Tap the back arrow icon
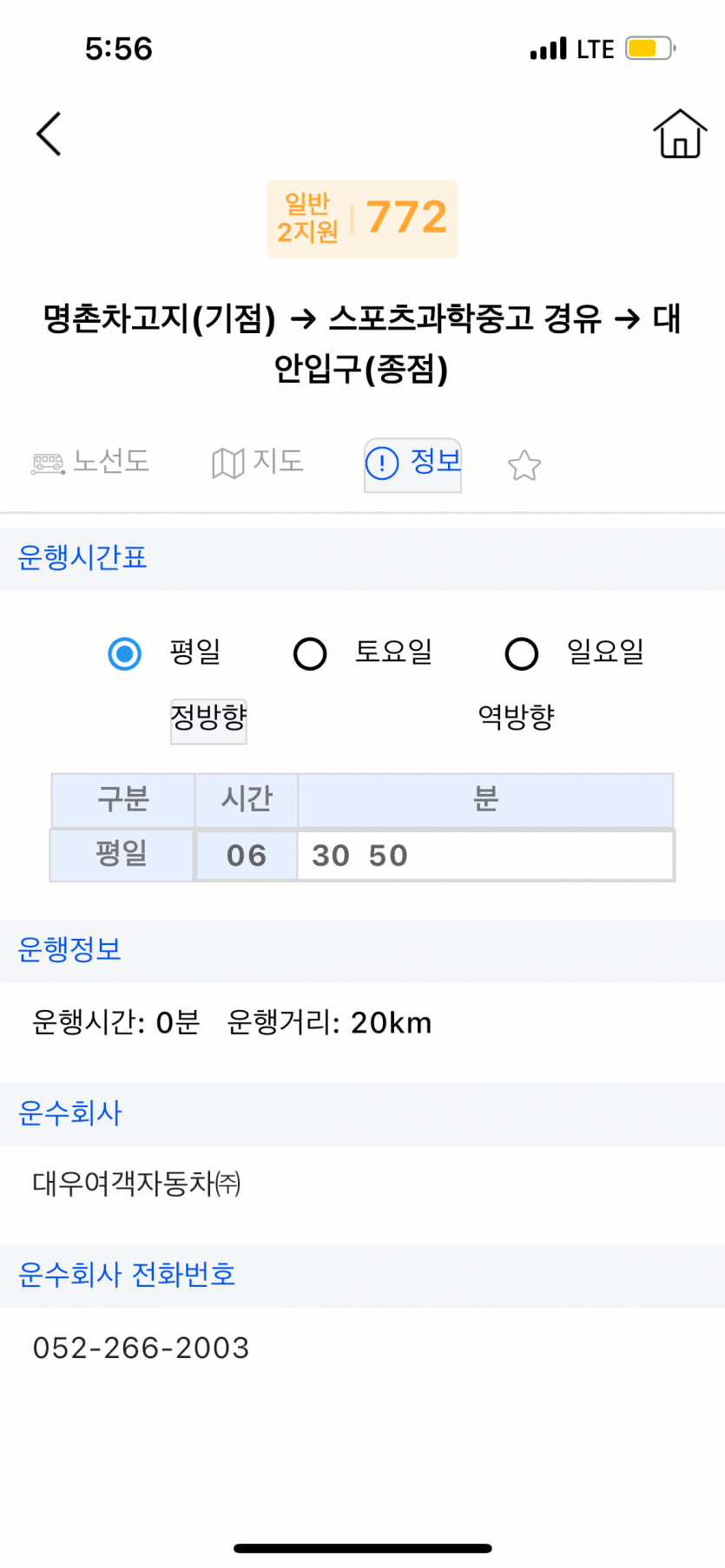The image size is (725, 1568). (x=49, y=134)
